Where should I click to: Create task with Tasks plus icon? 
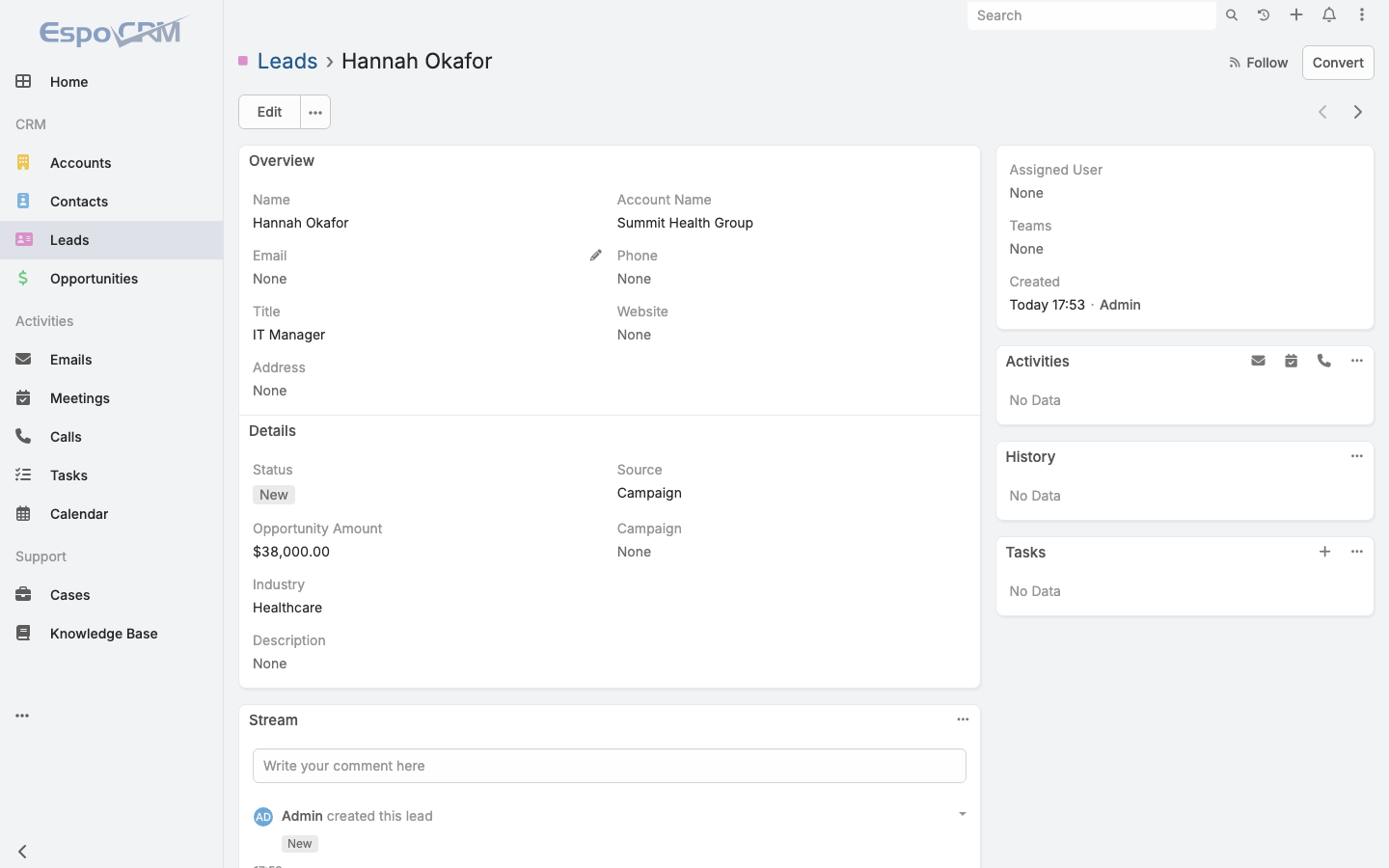(1325, 552)
